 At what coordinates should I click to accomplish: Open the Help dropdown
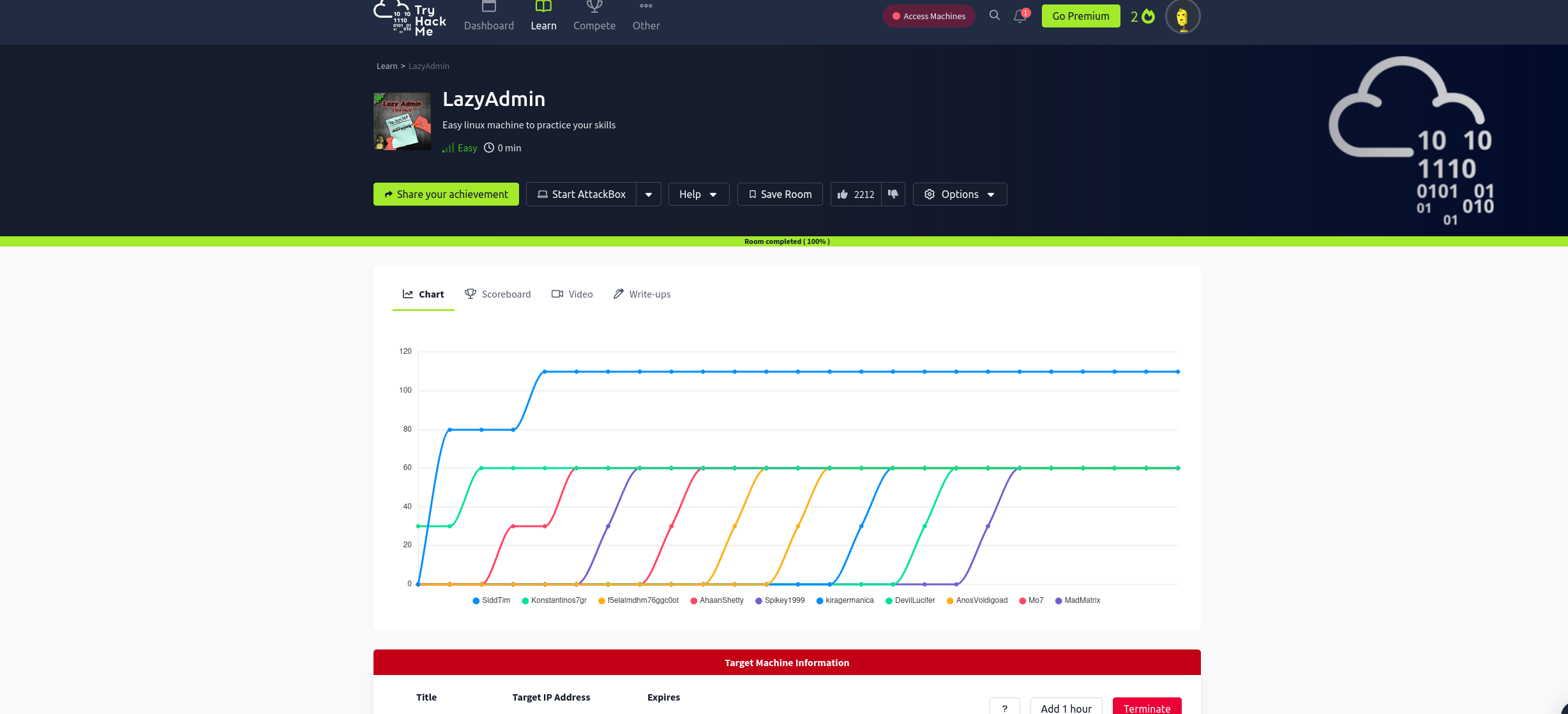698,194
